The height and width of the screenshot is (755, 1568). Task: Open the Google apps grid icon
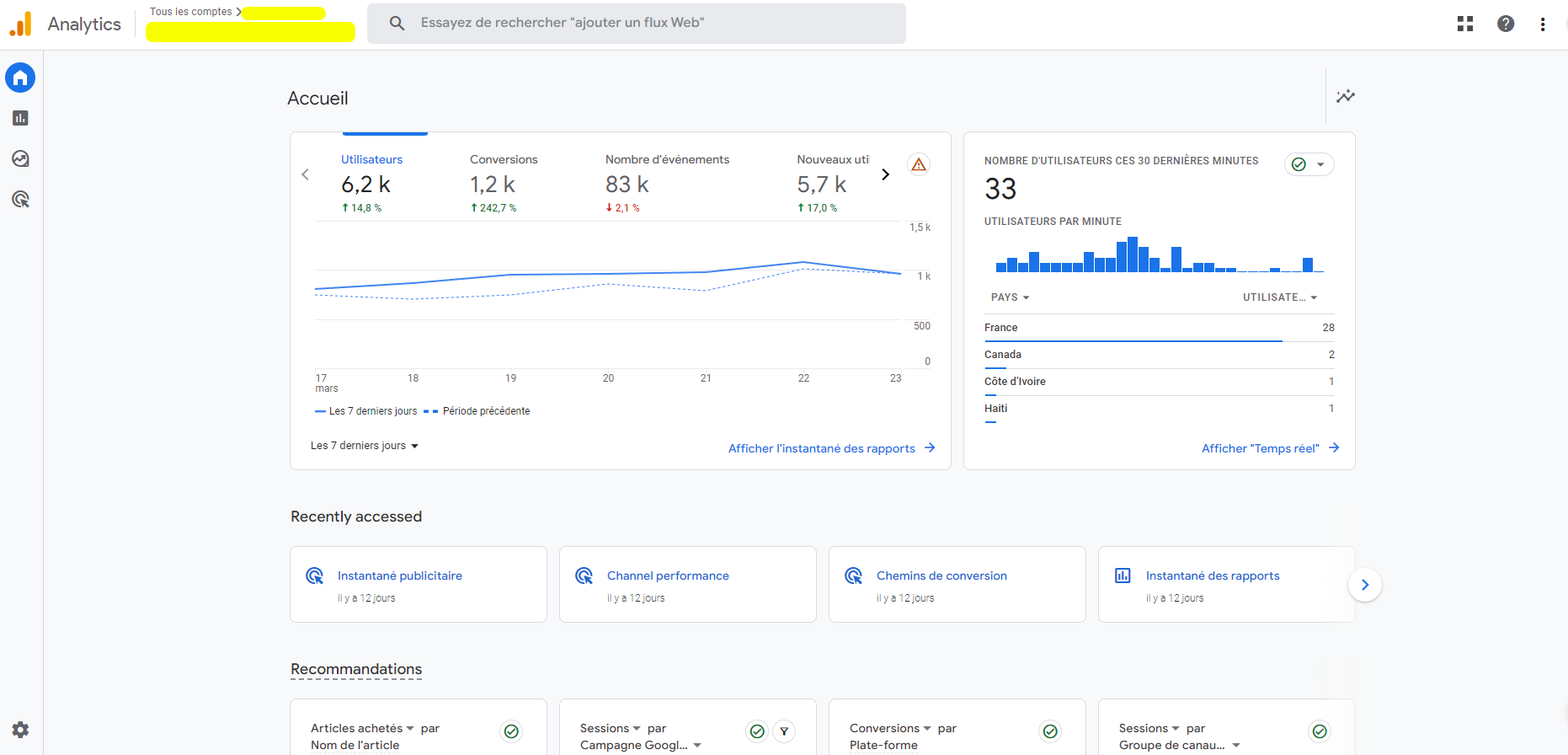coord(1465,24)
